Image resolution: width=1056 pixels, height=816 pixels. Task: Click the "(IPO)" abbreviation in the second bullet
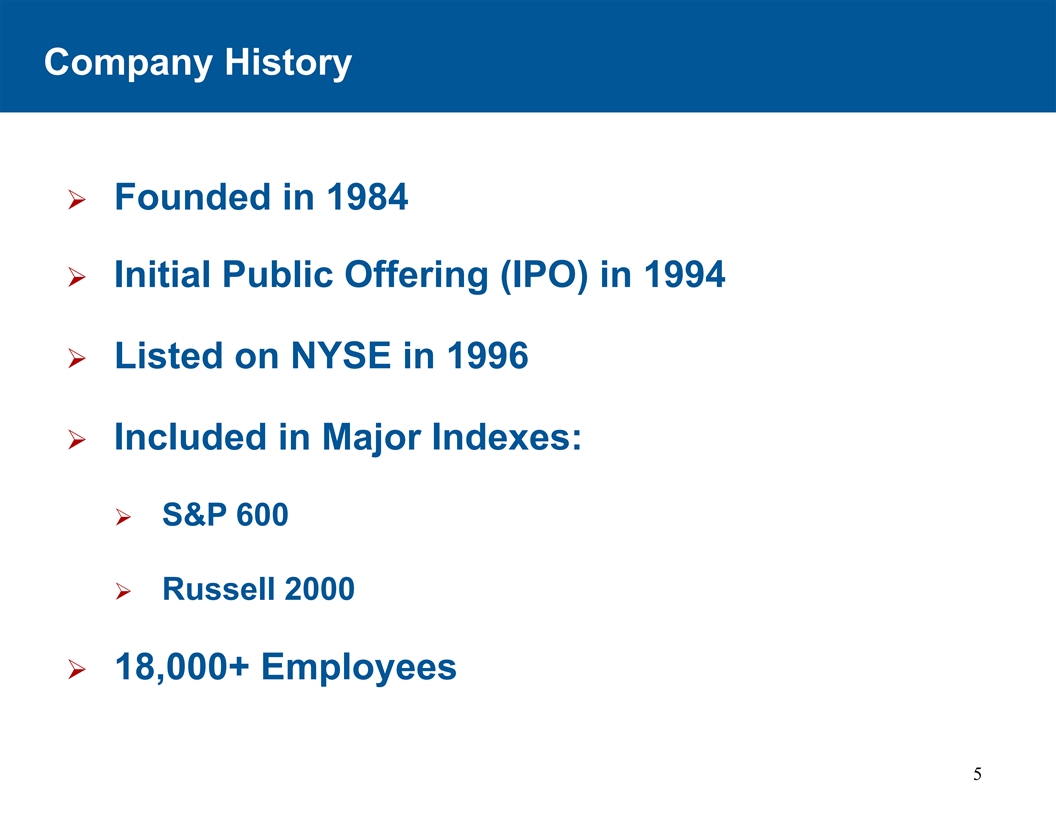pos(542,275)
